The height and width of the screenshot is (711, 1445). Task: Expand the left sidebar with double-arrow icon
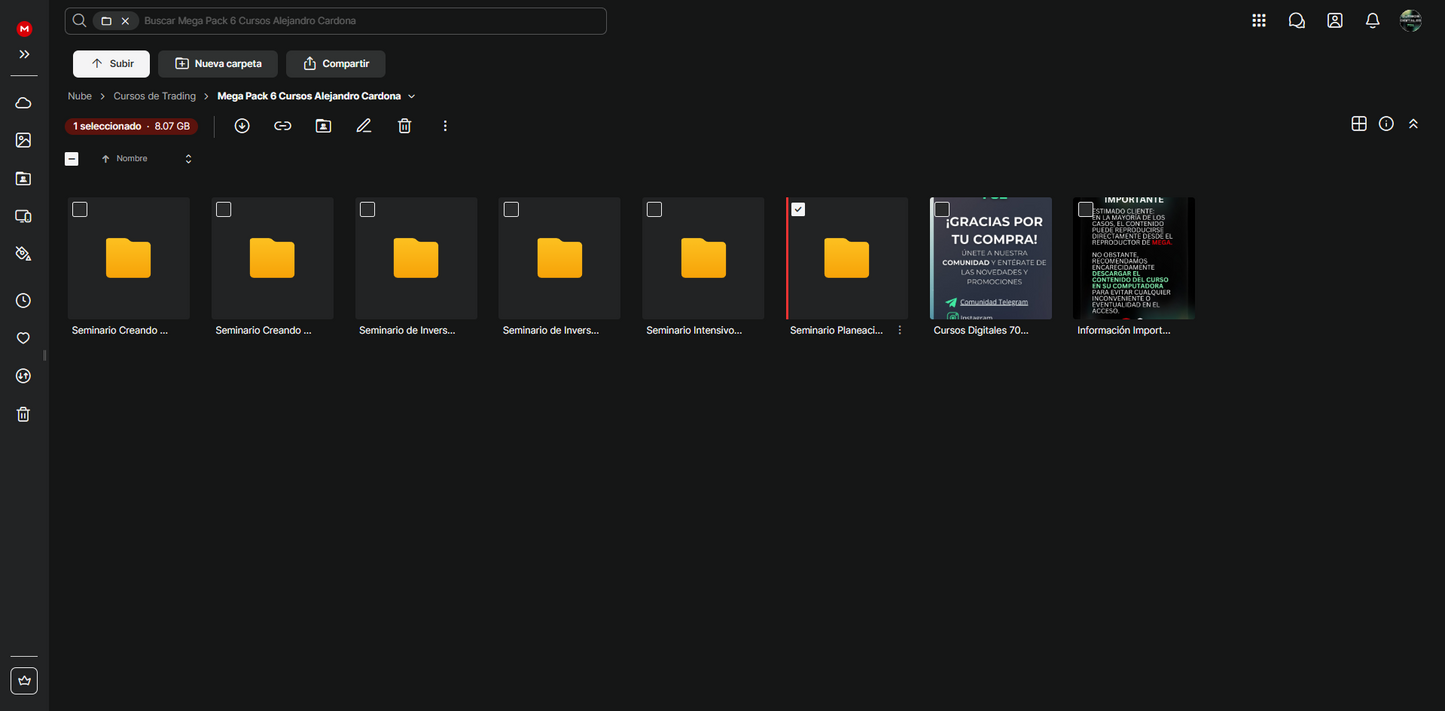click(x=24, y=54)
